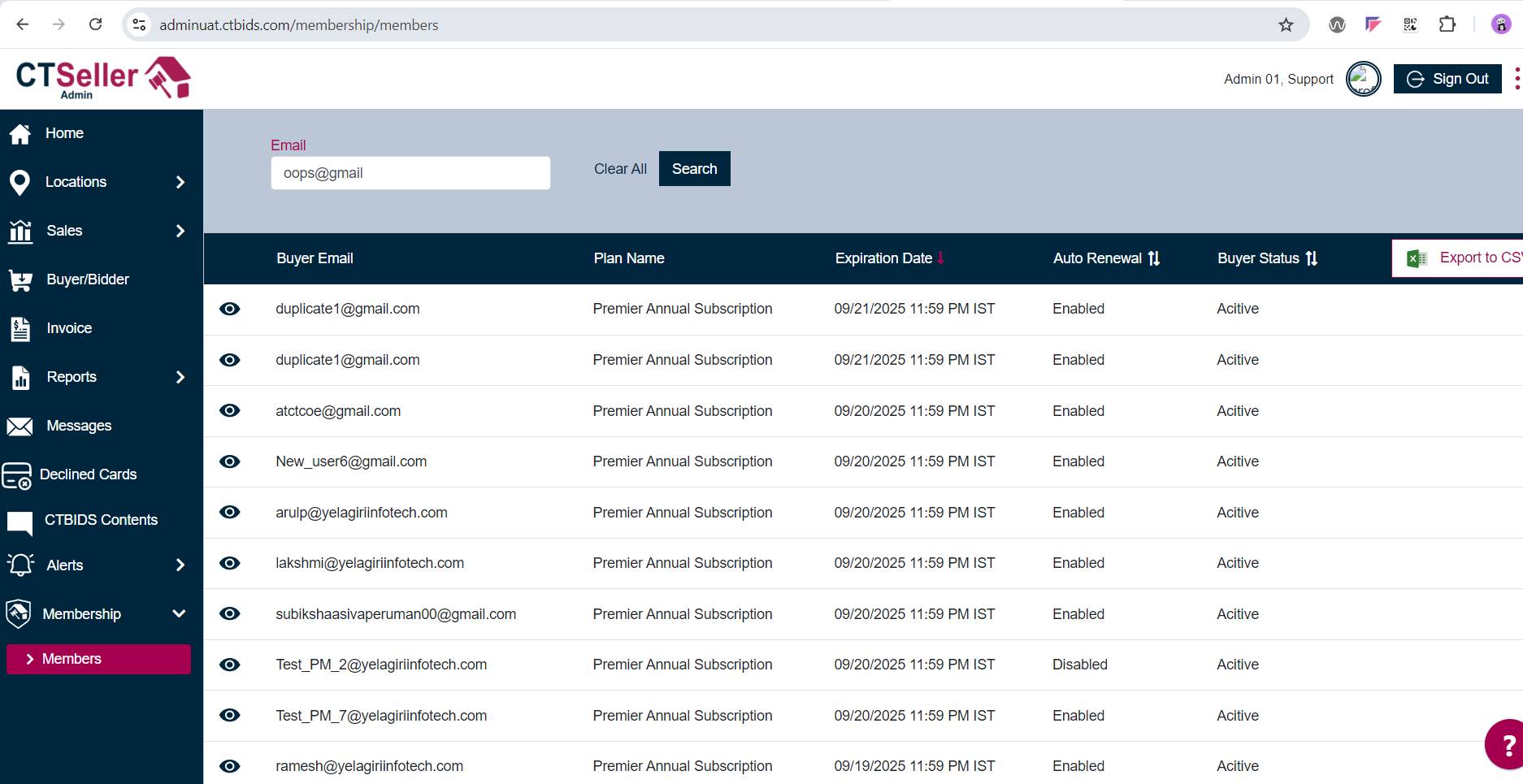Viewport: 1523px width, 784px height.
Task: Click the Buyer/Bidder cart icon
Action: tap(20, 280)
